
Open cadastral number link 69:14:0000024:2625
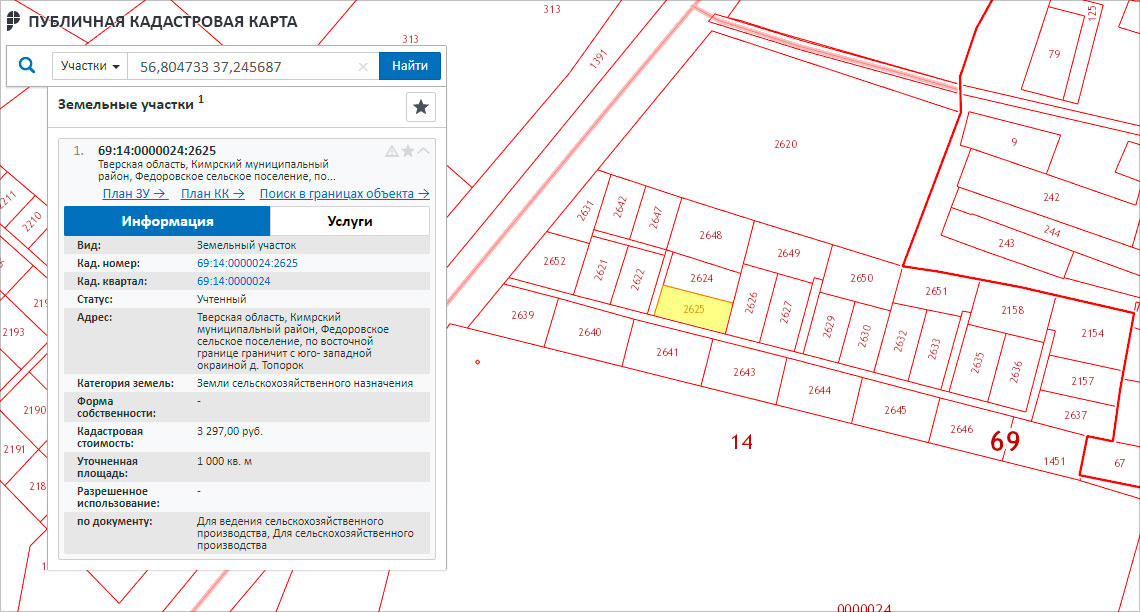247,263
